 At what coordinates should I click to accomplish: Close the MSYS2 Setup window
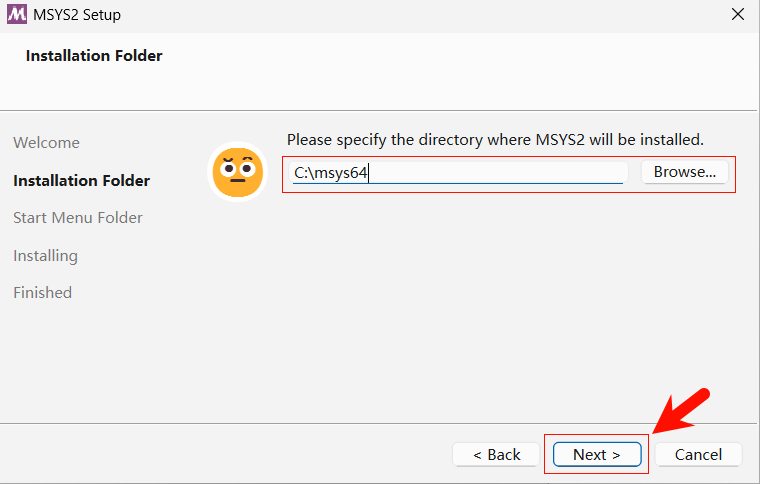click(737, 15)
